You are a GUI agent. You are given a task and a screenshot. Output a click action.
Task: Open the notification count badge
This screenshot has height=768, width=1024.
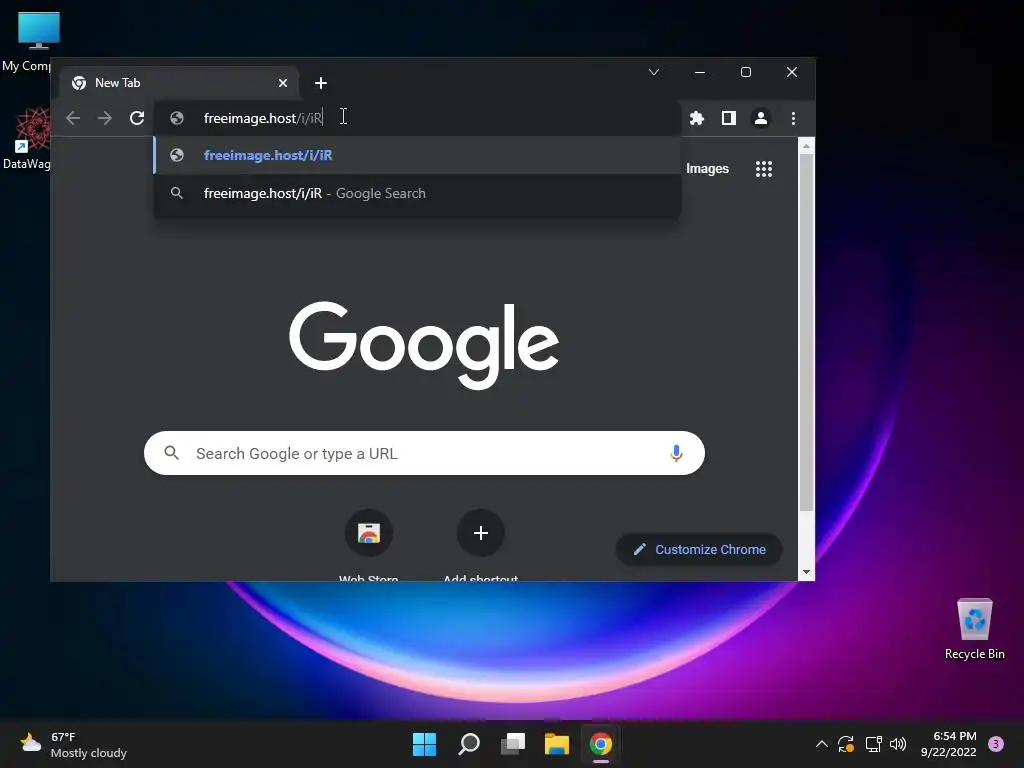pyautogui.click(x=996, y=744)
